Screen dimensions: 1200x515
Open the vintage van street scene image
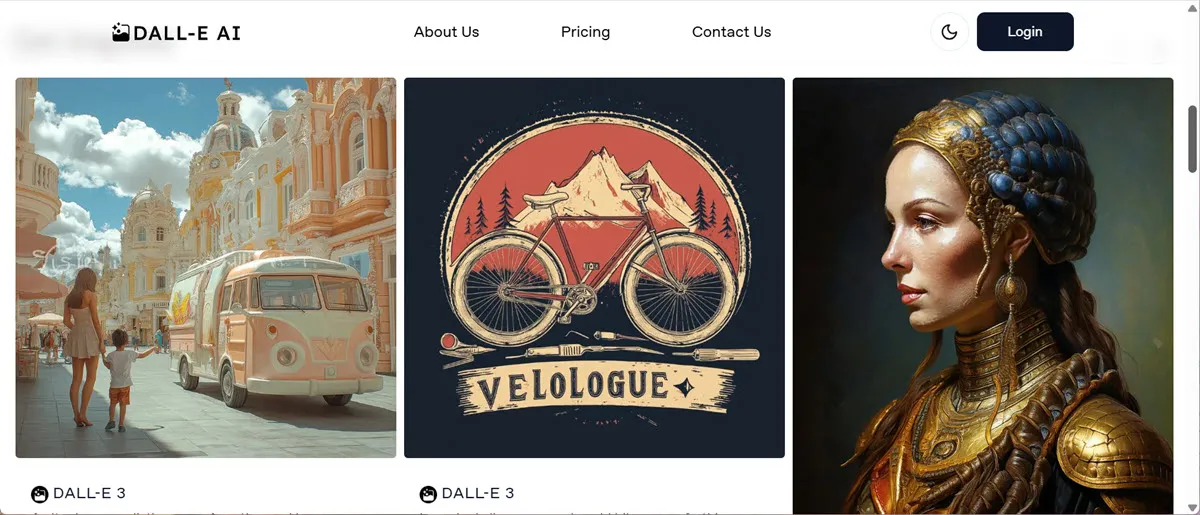[x=206, y=267]
